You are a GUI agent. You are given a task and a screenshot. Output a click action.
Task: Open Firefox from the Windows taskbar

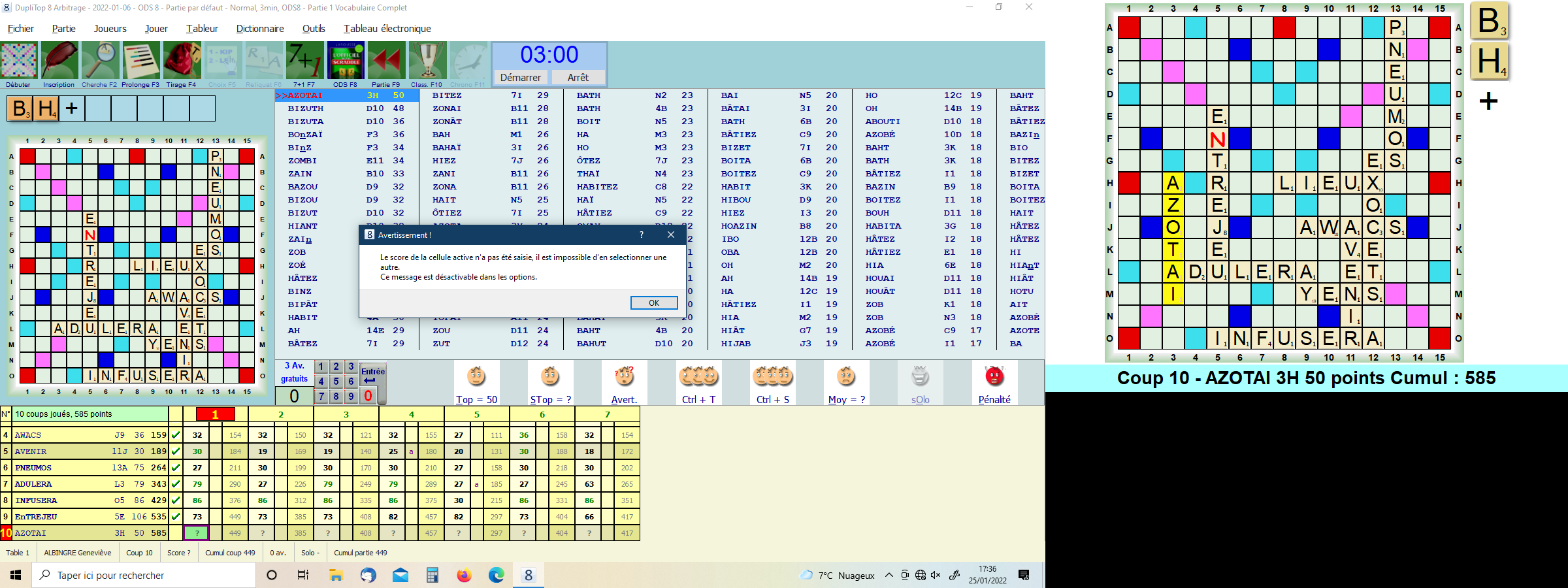tap(464, 575)
